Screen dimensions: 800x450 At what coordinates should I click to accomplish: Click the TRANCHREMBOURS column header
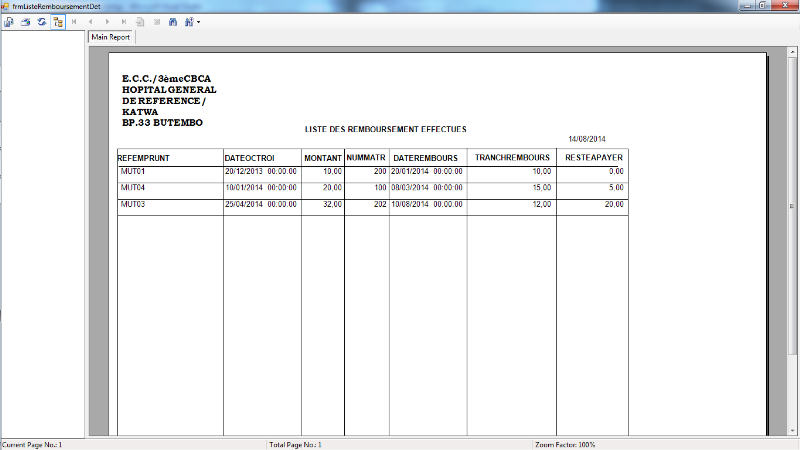point(512,158)
